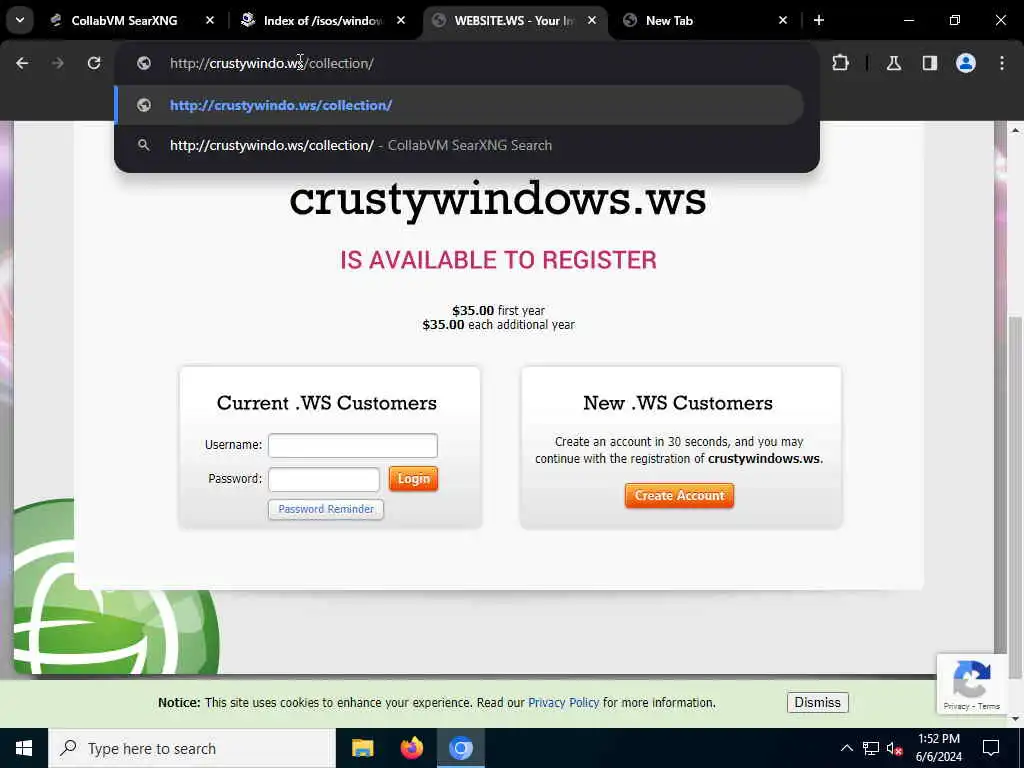Click the browser forward arrow
Viewport: 1024px width, 768px height.
58,63
